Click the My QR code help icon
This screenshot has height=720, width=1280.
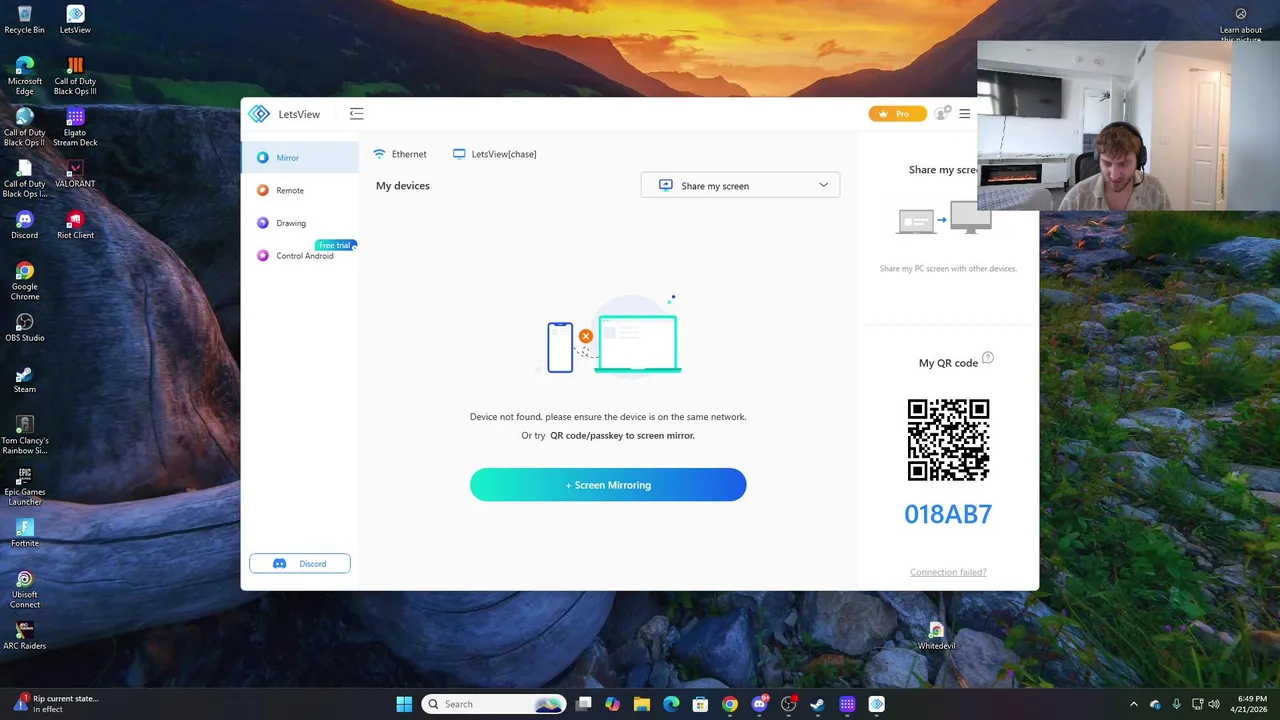[x=988, y=358]
